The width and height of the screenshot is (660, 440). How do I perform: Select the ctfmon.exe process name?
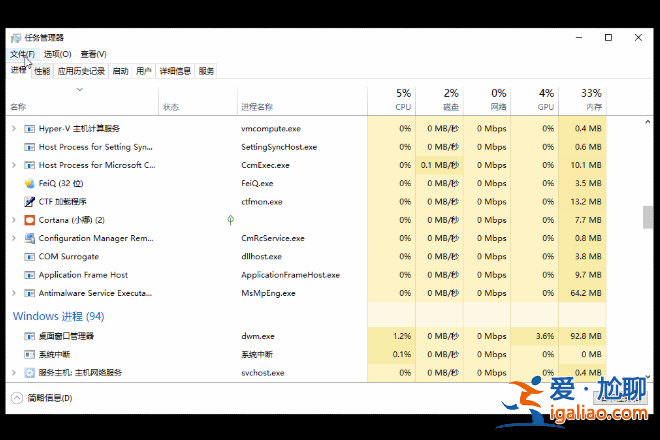pos(262,202)
